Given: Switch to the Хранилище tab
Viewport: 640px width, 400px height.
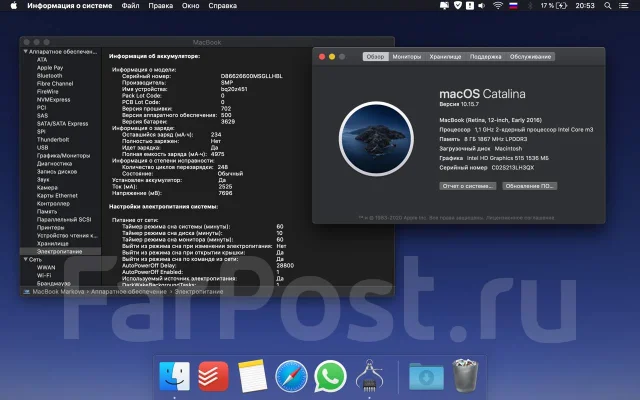Looking at the screenshot, I should tap(445, 57).
